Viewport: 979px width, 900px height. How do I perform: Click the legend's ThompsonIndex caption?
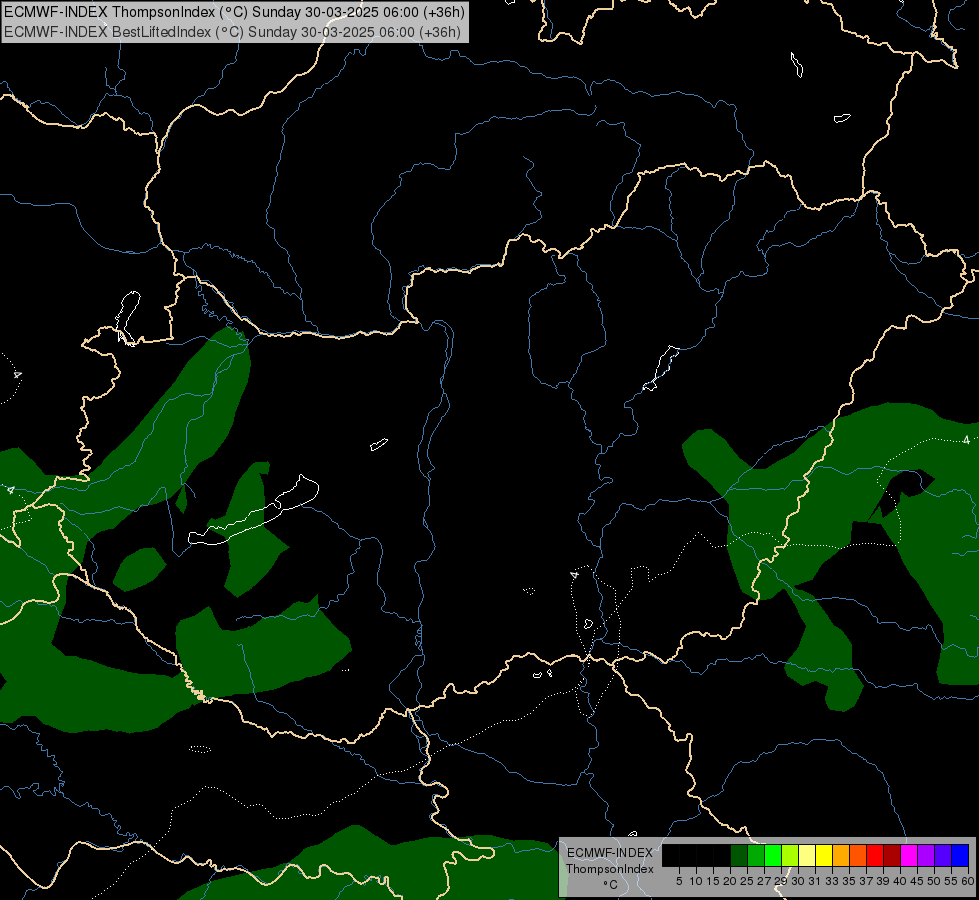point(610,869)
